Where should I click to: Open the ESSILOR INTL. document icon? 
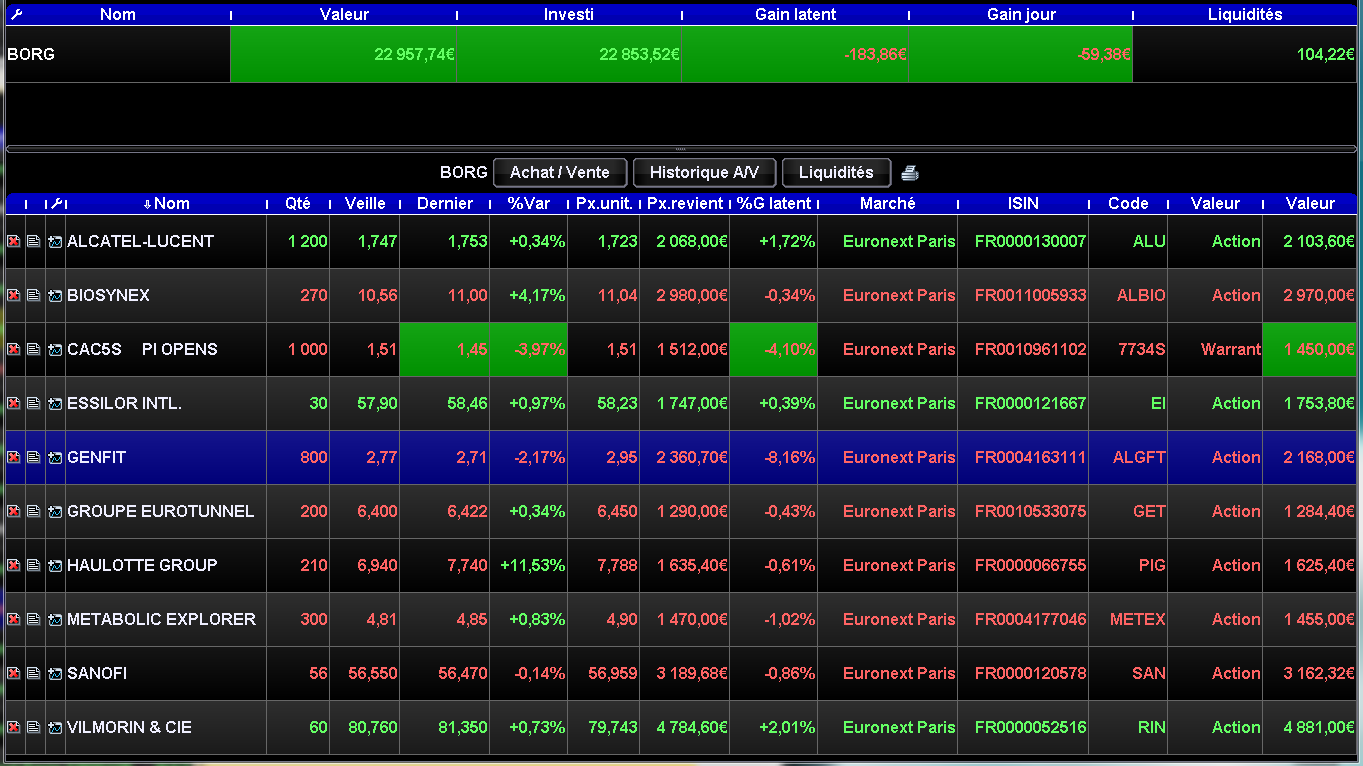34,403
